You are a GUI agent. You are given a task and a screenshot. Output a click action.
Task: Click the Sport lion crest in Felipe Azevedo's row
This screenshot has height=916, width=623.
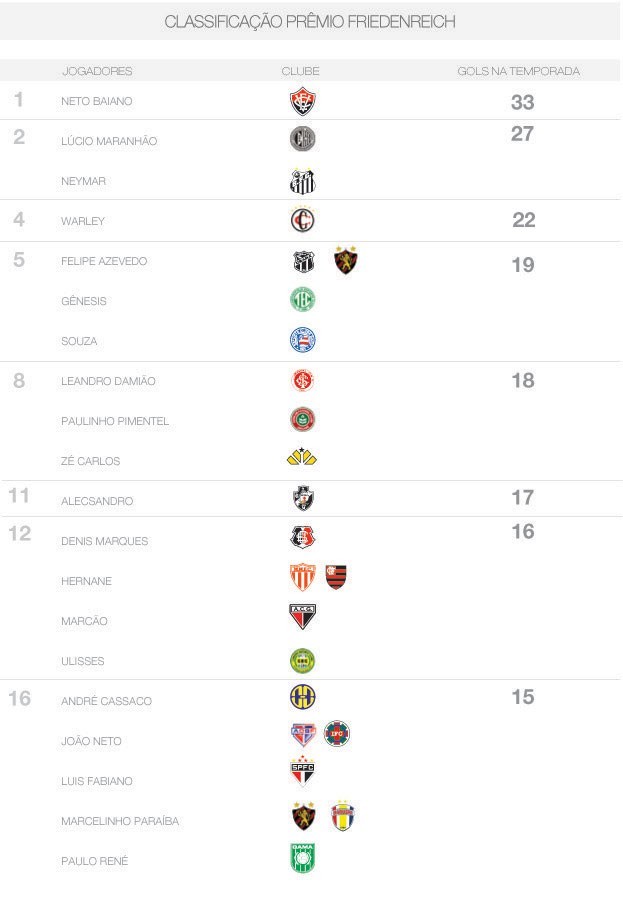click(x=346, y=261)
